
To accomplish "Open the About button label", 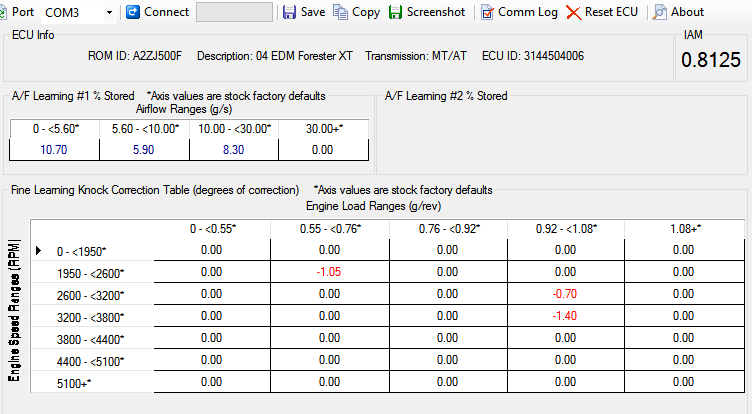I will click(687, 12).
